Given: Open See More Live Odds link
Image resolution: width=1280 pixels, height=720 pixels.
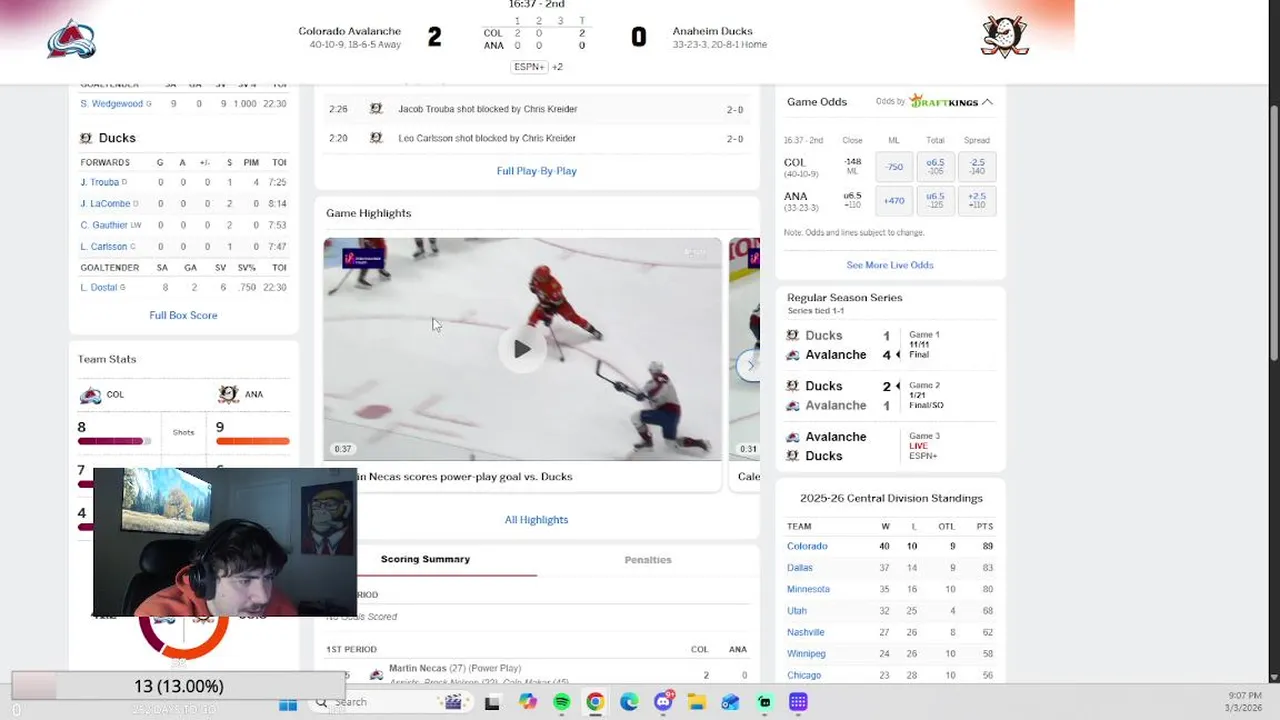Looking at the screenshot, I should 890,265.
